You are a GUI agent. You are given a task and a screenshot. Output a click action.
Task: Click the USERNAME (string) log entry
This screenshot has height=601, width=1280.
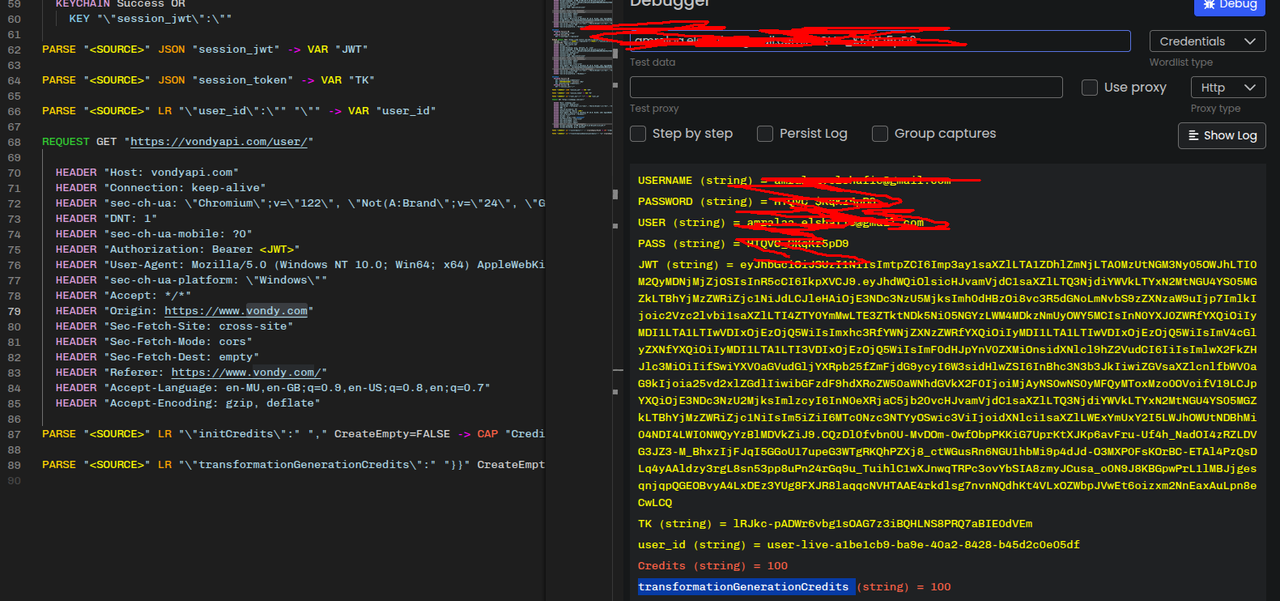click(794, 181)
